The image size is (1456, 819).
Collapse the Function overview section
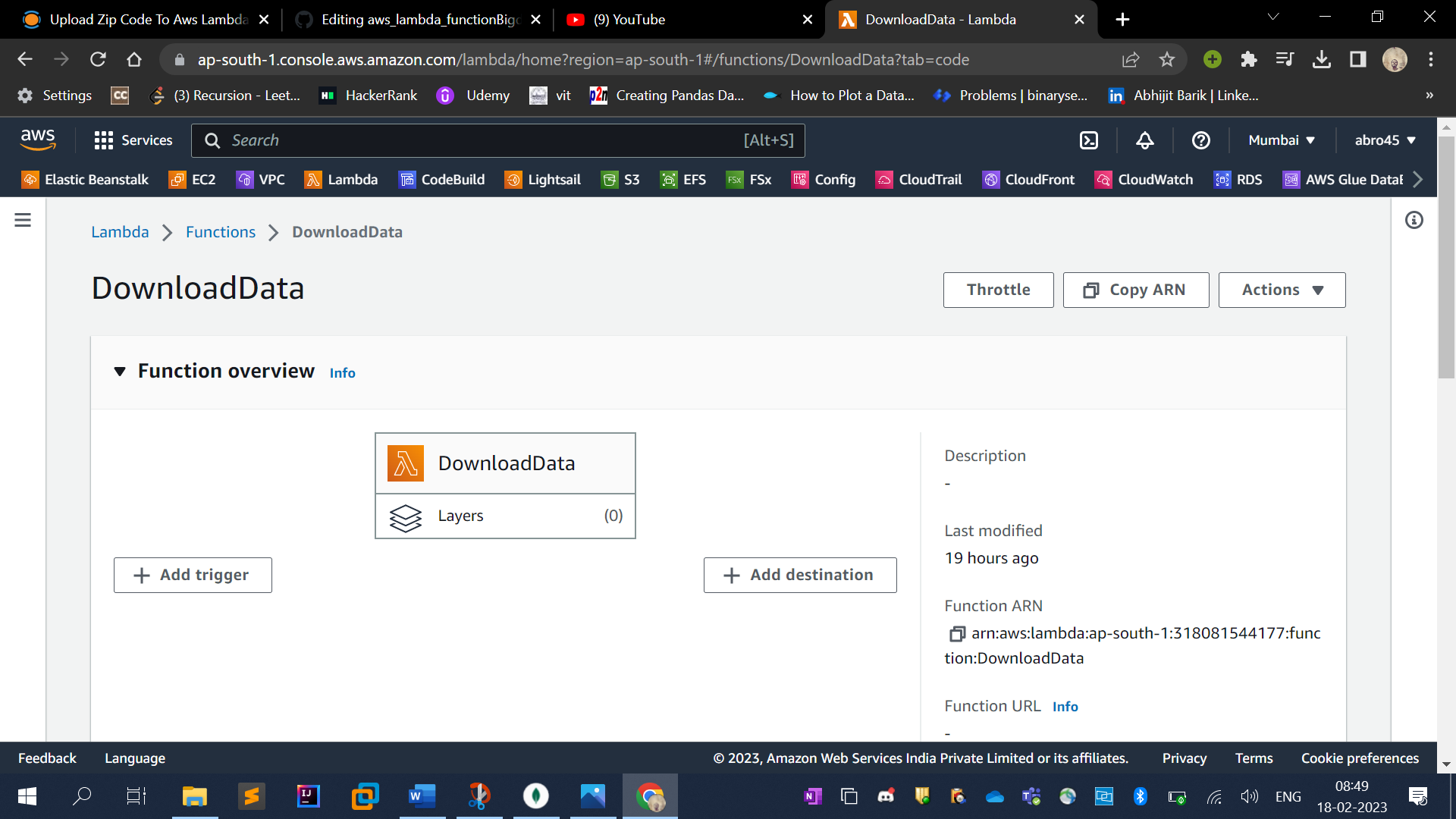[120, 371]
